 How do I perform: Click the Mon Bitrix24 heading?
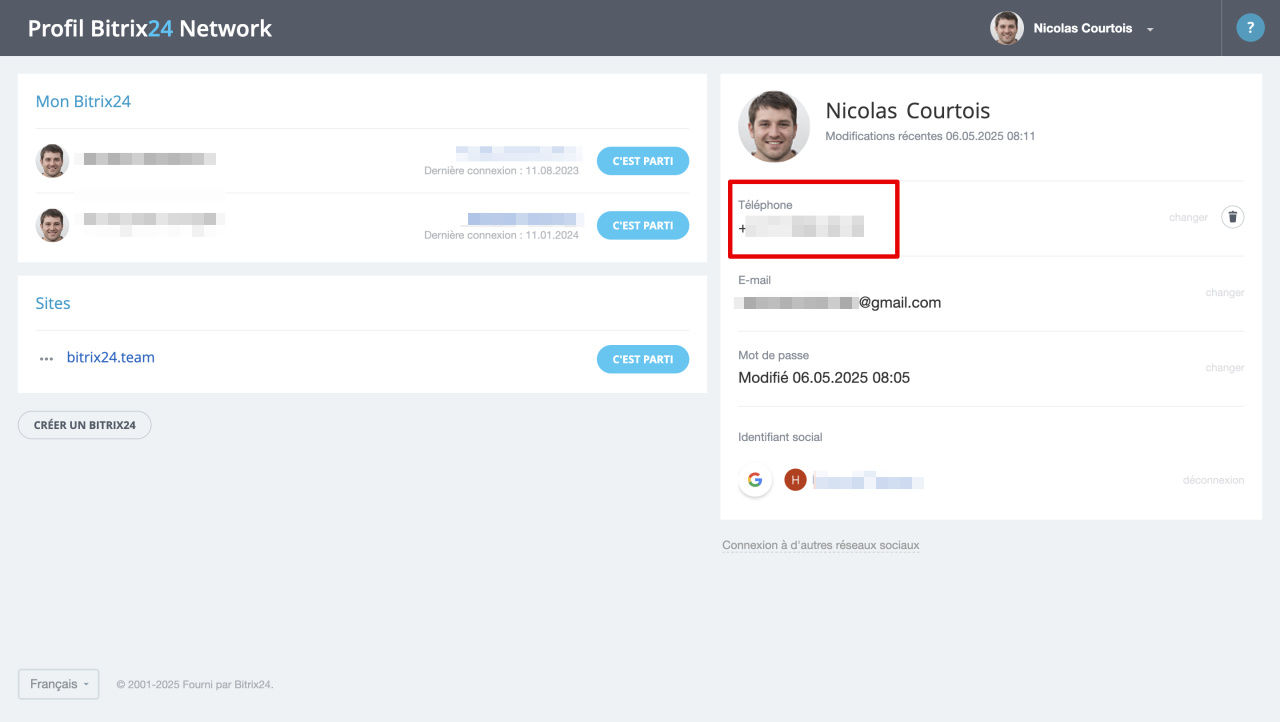pos(83,101)
